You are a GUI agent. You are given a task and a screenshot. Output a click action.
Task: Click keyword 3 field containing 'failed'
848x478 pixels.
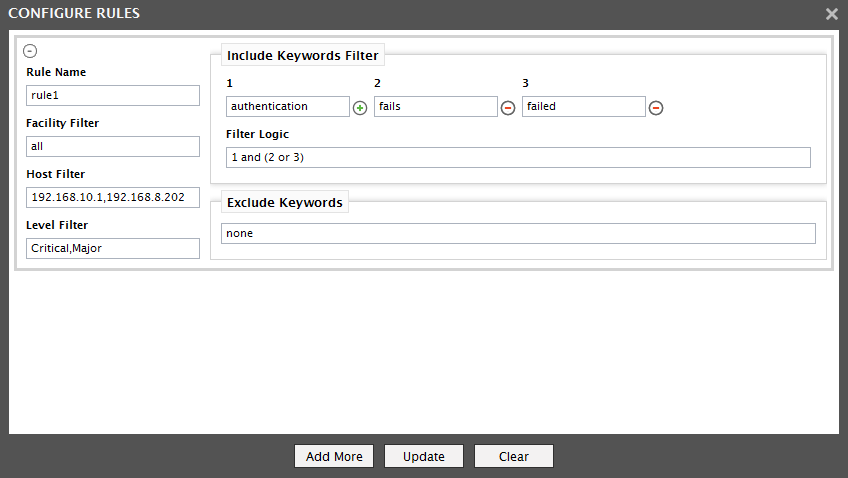584,107
